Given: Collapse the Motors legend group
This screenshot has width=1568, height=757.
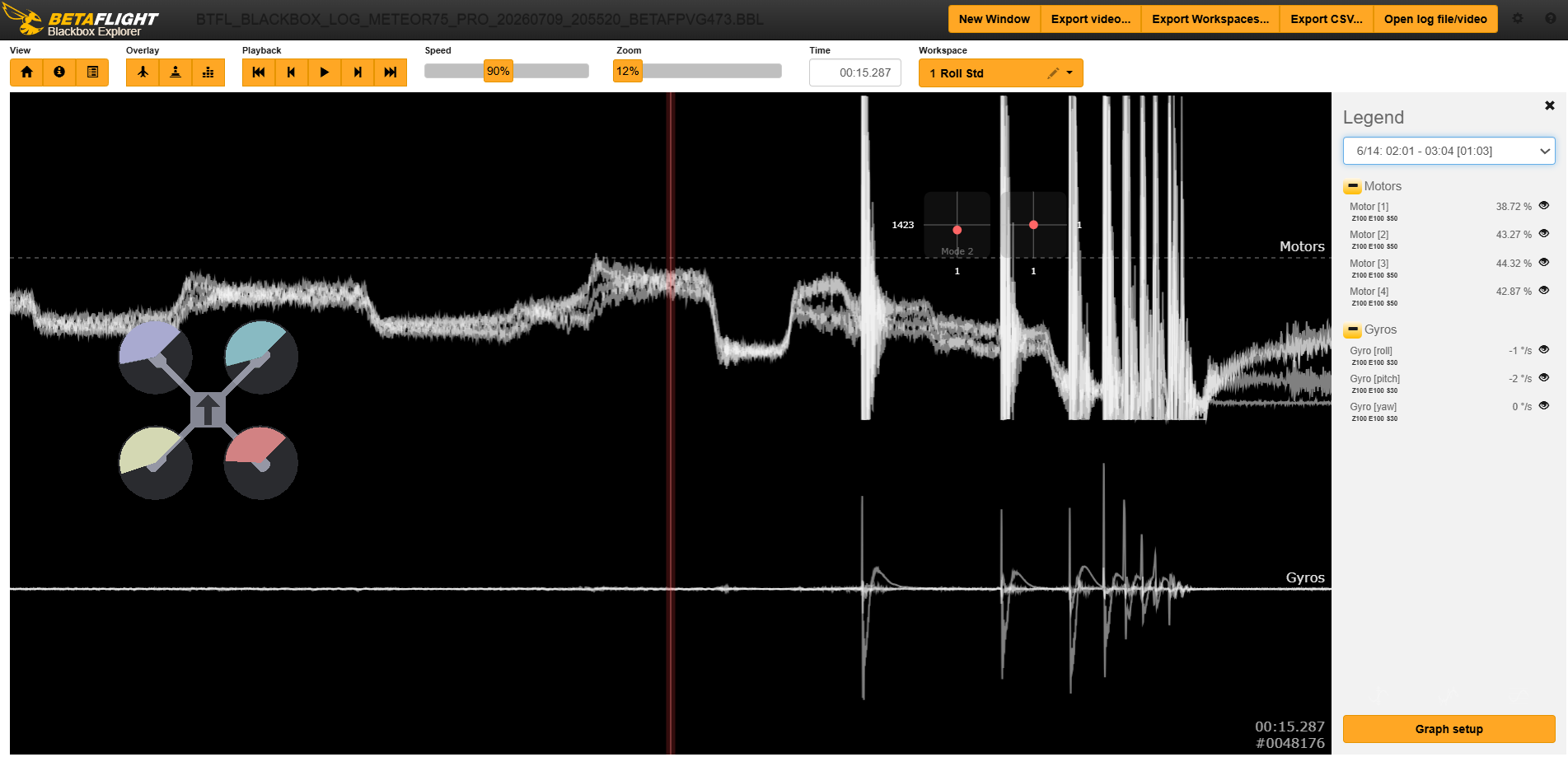Looking at the screenshot, I should [1352, 187].
